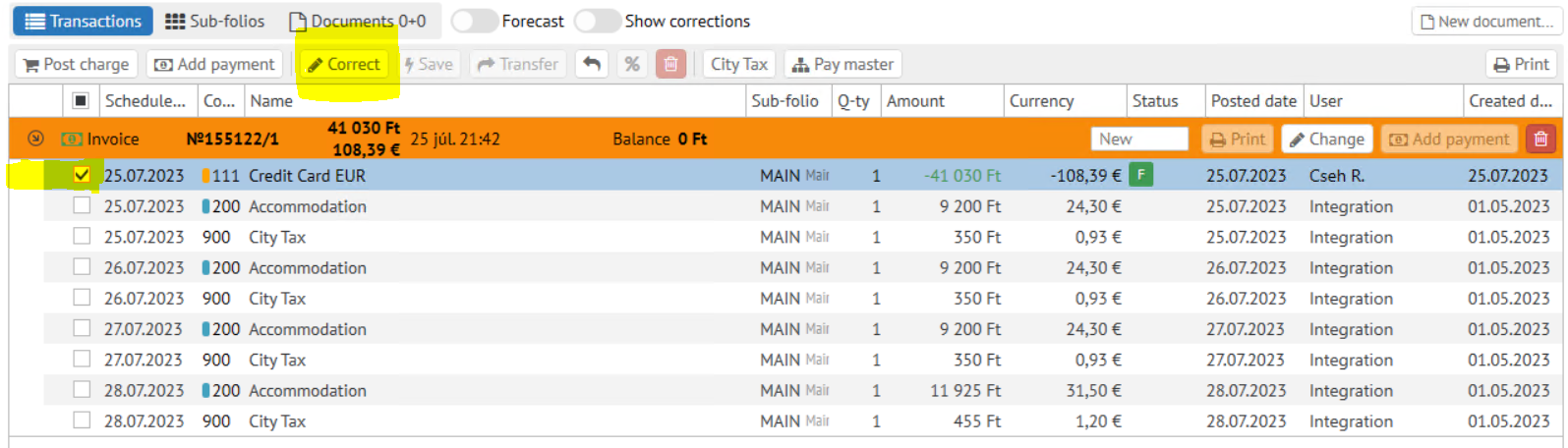
Task: Click the green F status badge
Action: coord(1140,175)
